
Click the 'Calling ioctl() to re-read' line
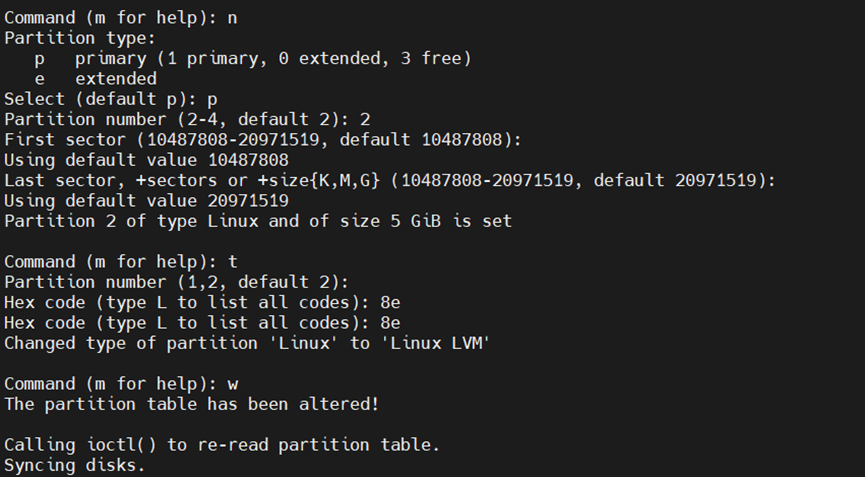[222, 445]
